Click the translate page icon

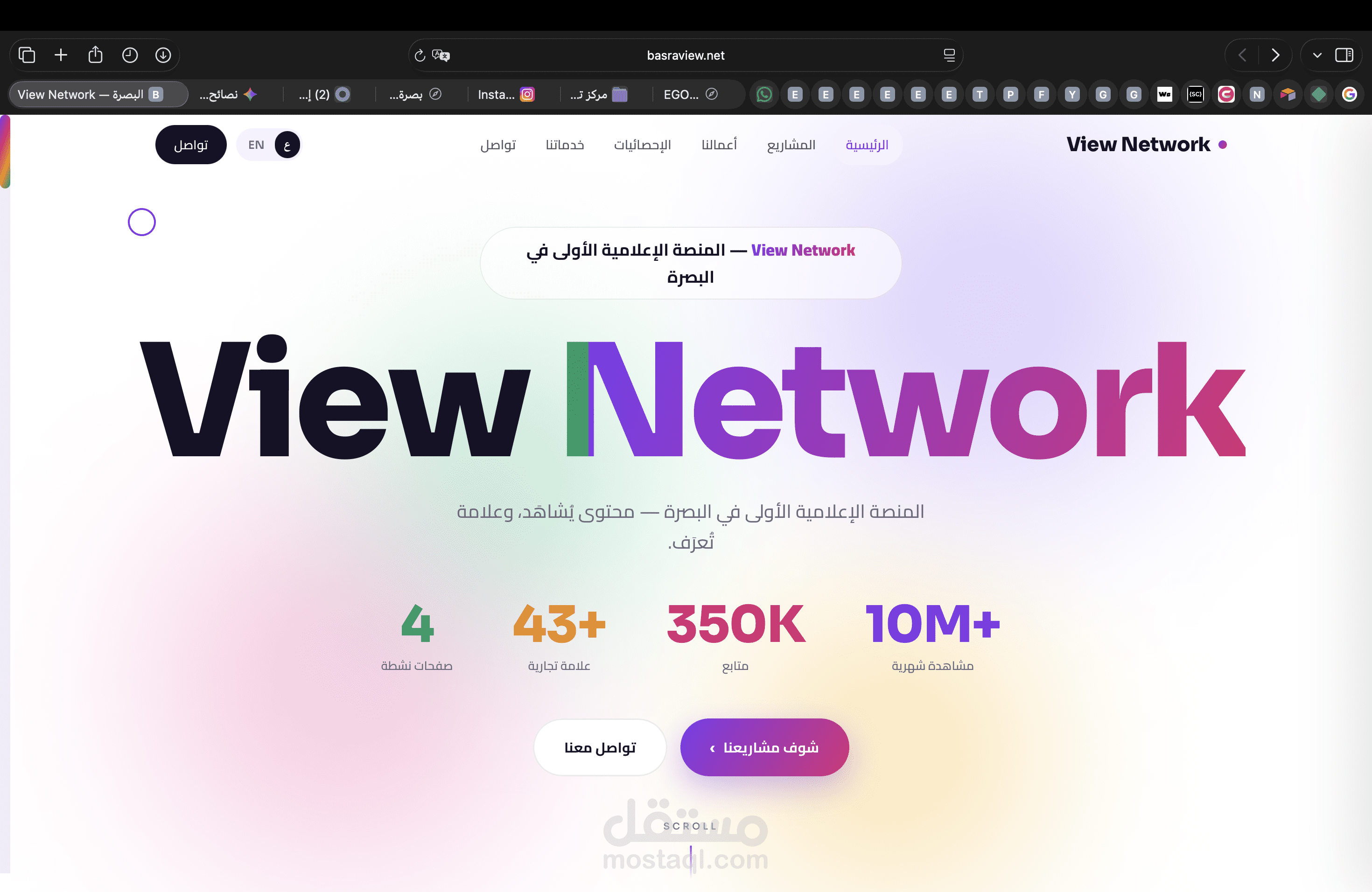(441, 56)
